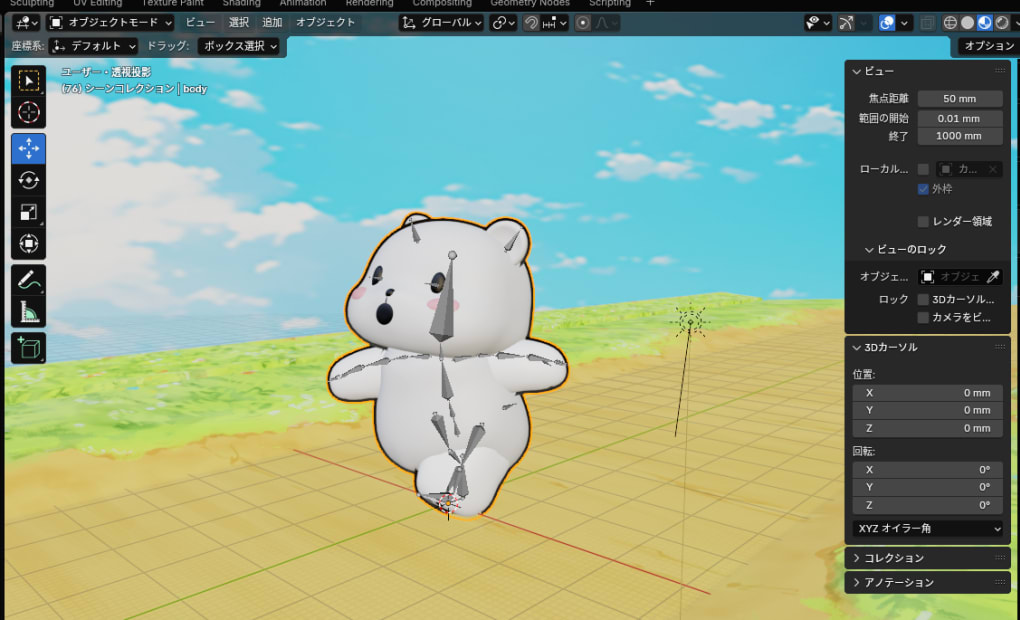
Task: Pick the Scale tool
Action: pos(28,212)
